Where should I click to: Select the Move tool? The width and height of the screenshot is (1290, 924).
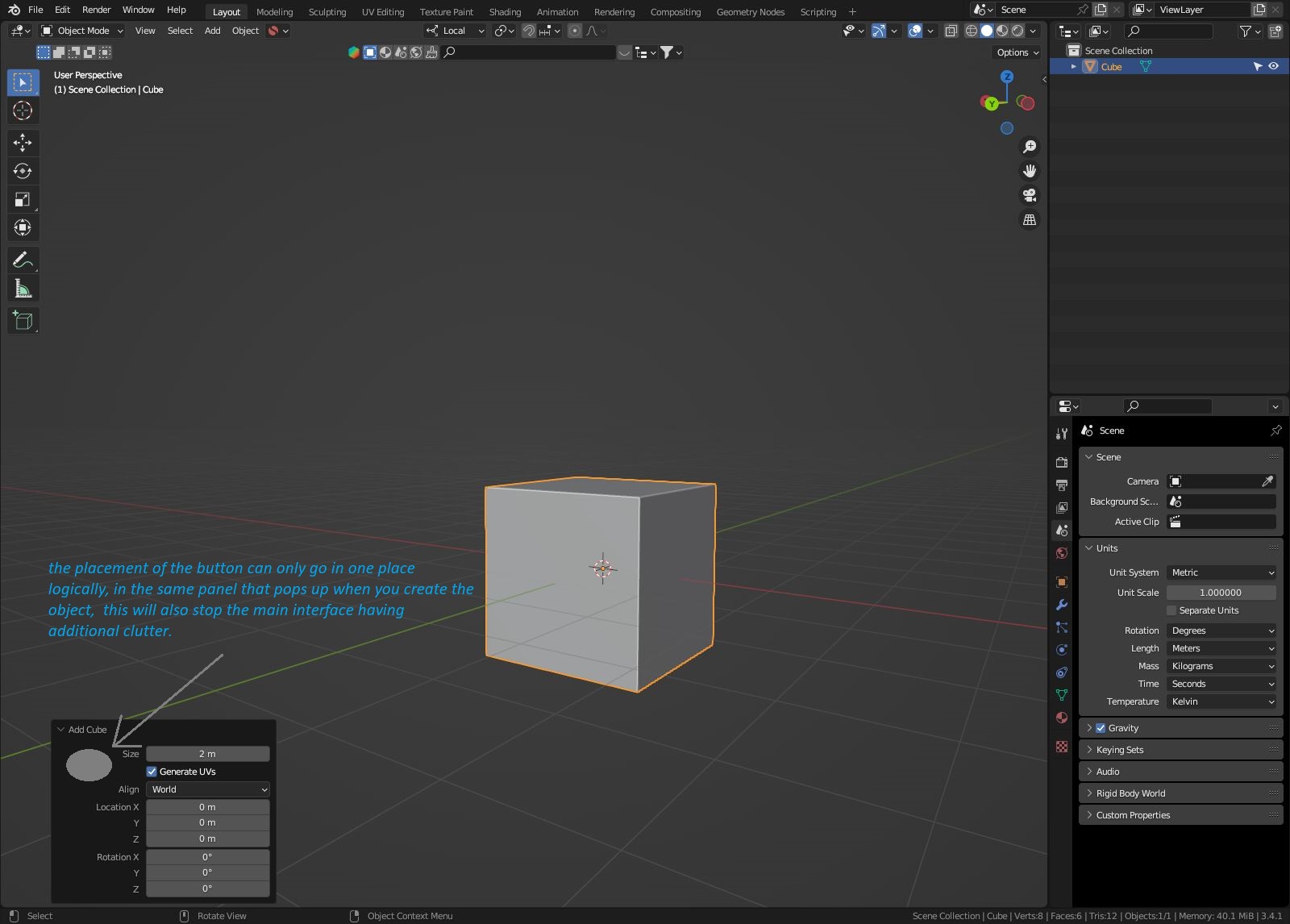[23, 143]
